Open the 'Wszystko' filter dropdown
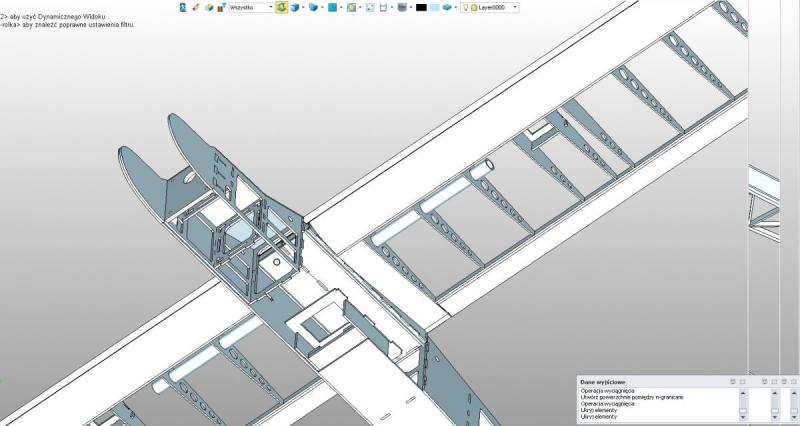Image resolution: width=800 pixels, height=426 pixels. click(250, 7)
